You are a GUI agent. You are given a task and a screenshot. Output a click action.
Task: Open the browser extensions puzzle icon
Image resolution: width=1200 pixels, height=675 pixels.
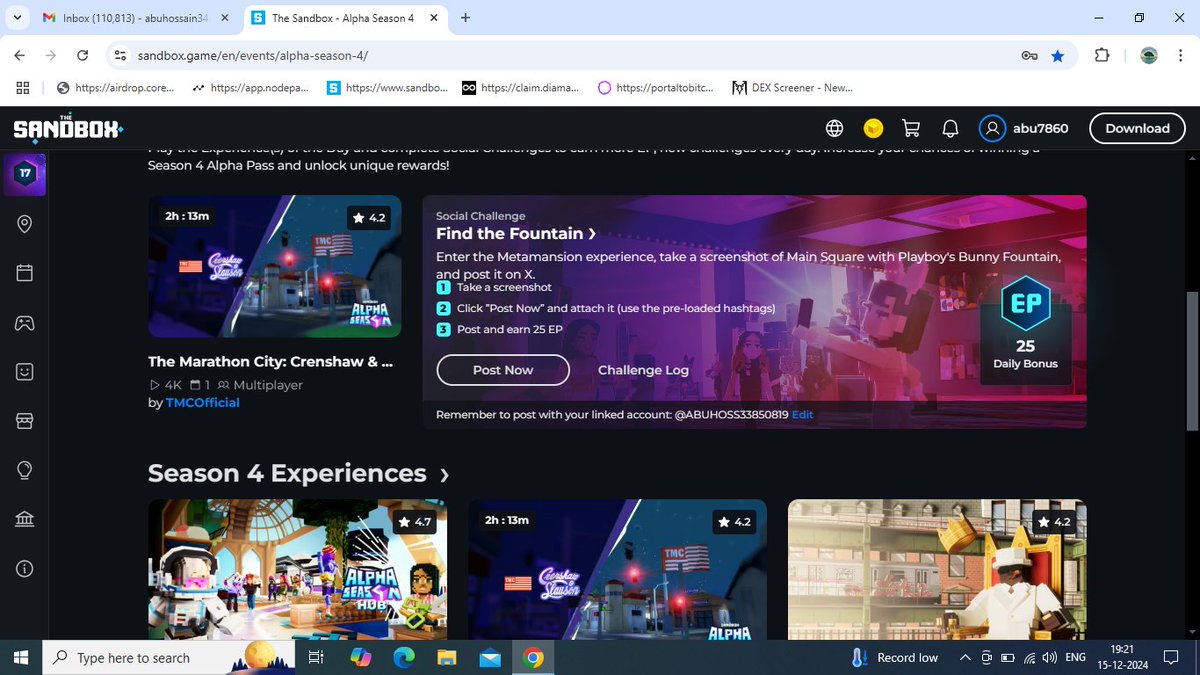pyautogui.click(x=1102, y=55)
